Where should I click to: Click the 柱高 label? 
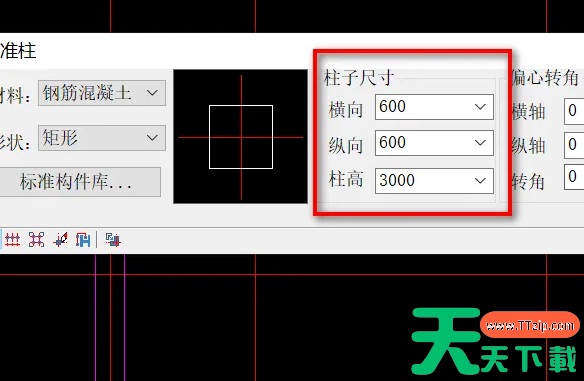coord(346,180)
